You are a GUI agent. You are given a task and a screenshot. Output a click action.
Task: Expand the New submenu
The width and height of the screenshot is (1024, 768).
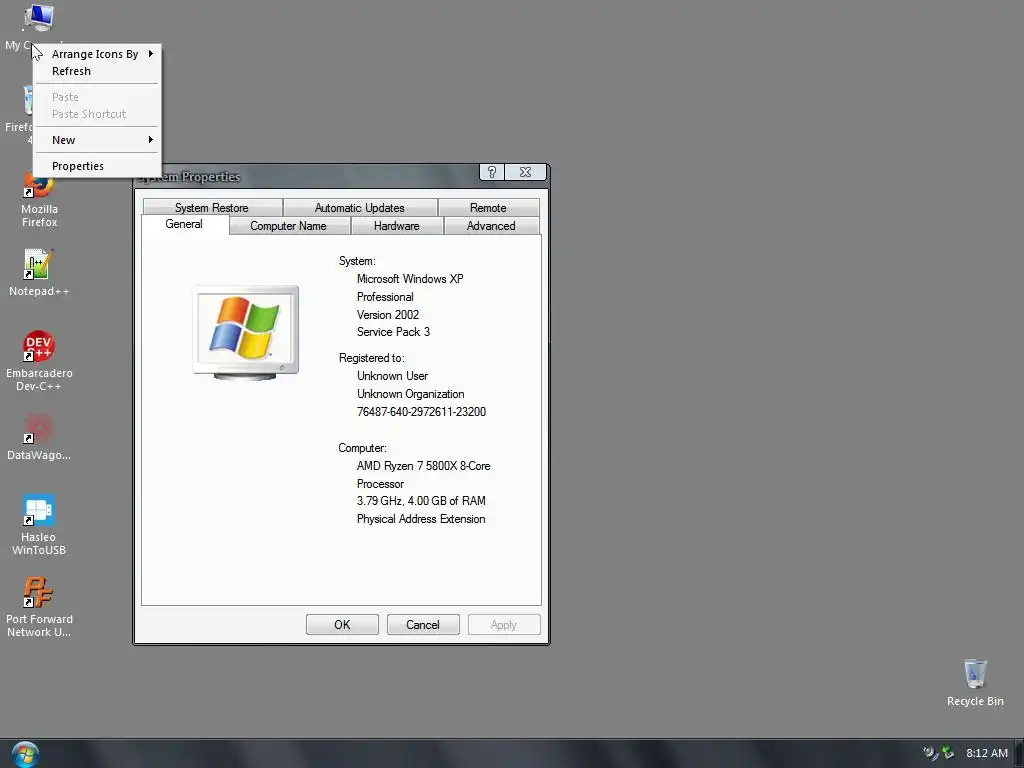click(x=97, y=140)
